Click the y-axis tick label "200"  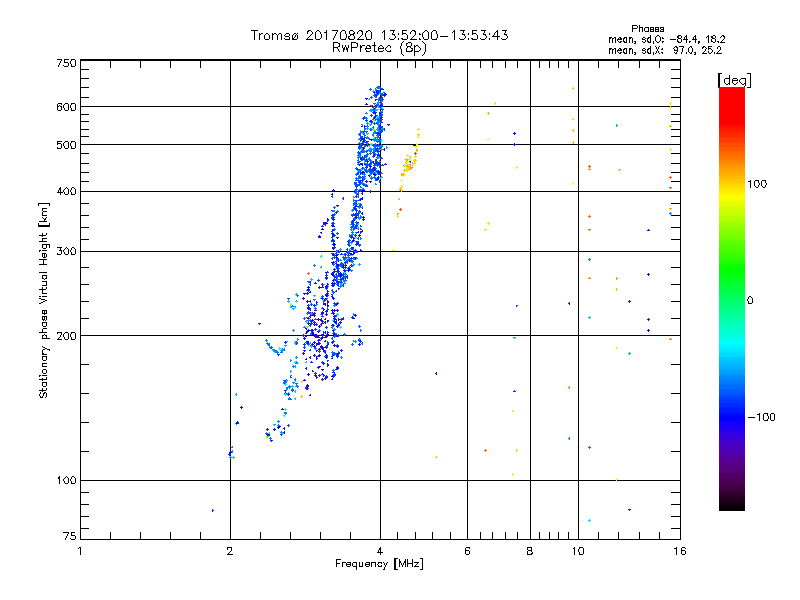click(66, 336)
